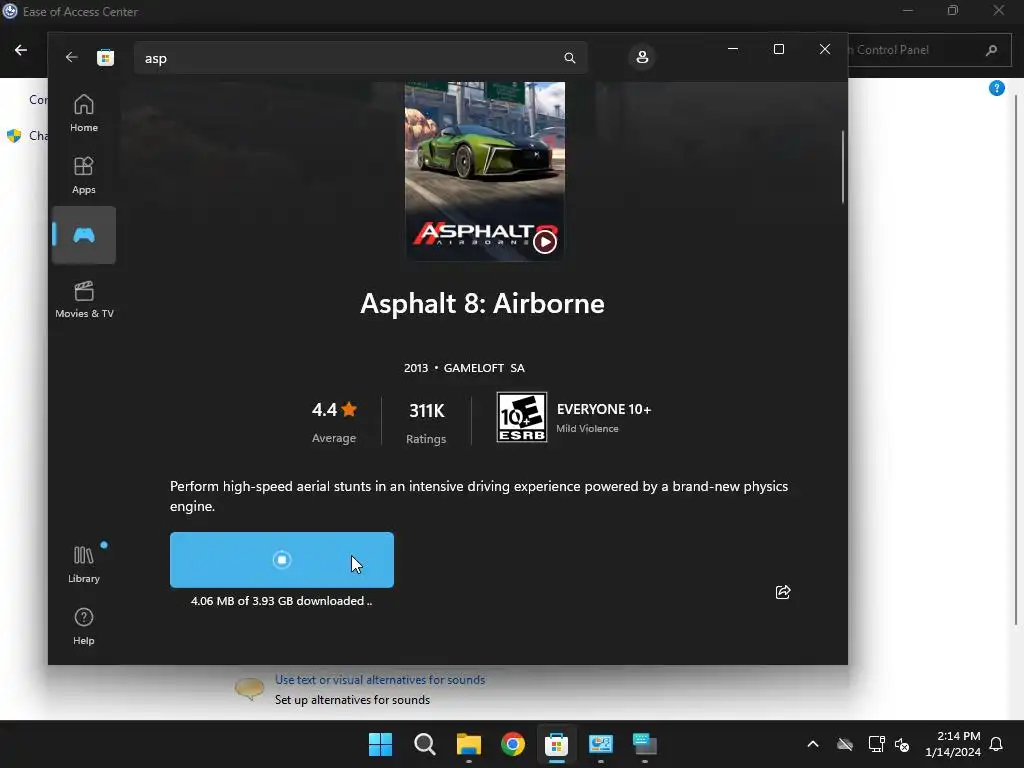Open Library in sidebar
The width and height of the screenshot is (1024, 768).
[x=84, y=564]
